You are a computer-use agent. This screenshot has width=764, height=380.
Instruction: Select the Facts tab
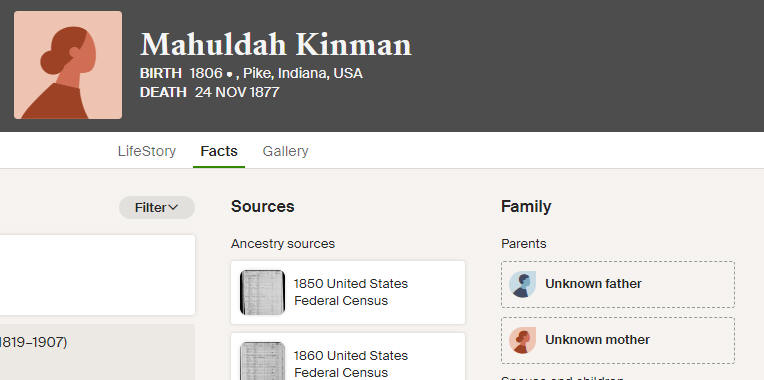tap(219, 151)
